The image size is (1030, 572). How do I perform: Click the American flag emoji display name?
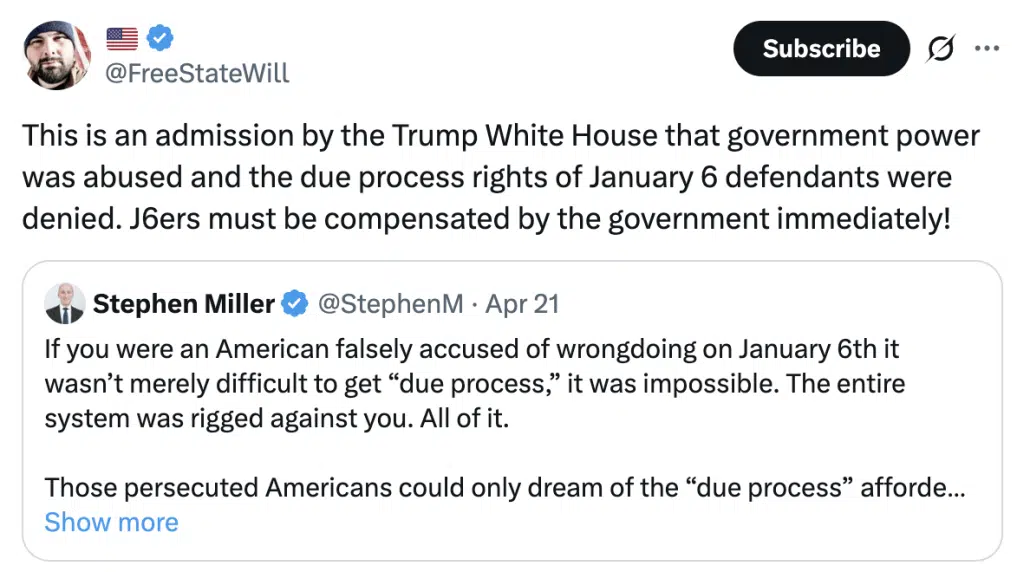[x=122, y=39]
